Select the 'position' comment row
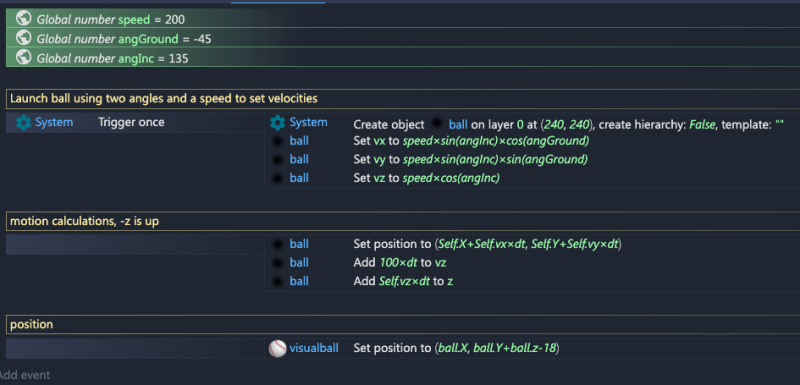 pyautogui.click(x=403, y=324)
